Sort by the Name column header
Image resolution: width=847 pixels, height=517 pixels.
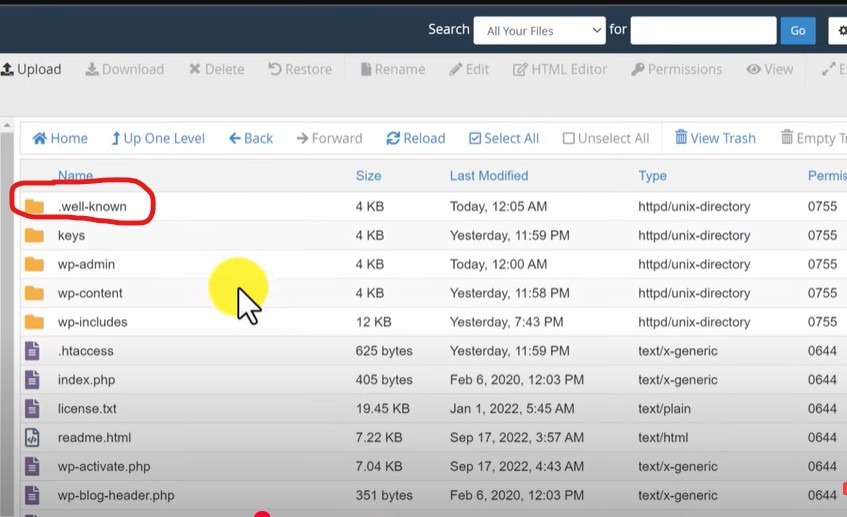(x=76, y=176)
